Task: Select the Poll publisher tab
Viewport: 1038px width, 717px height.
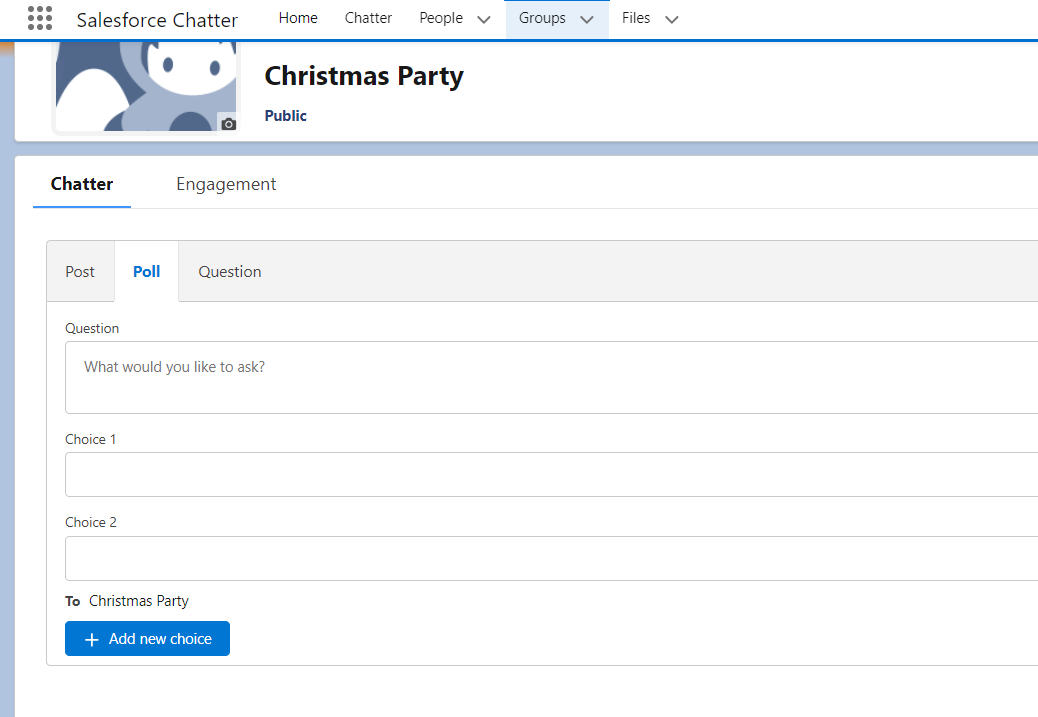Action: click(146, 271)
